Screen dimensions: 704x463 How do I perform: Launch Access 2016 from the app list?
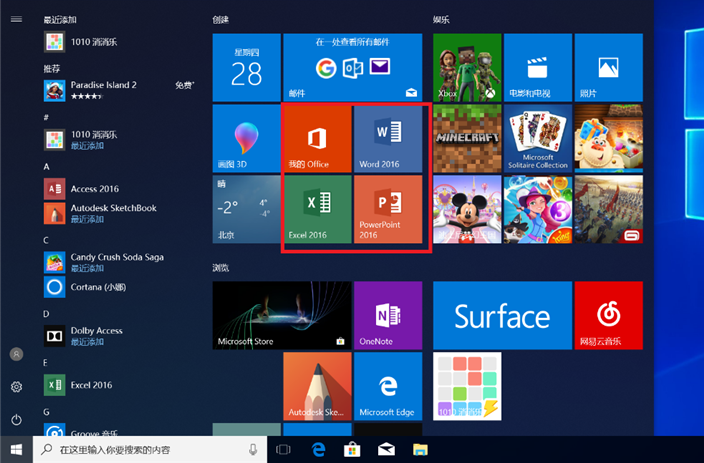[119, 189]
